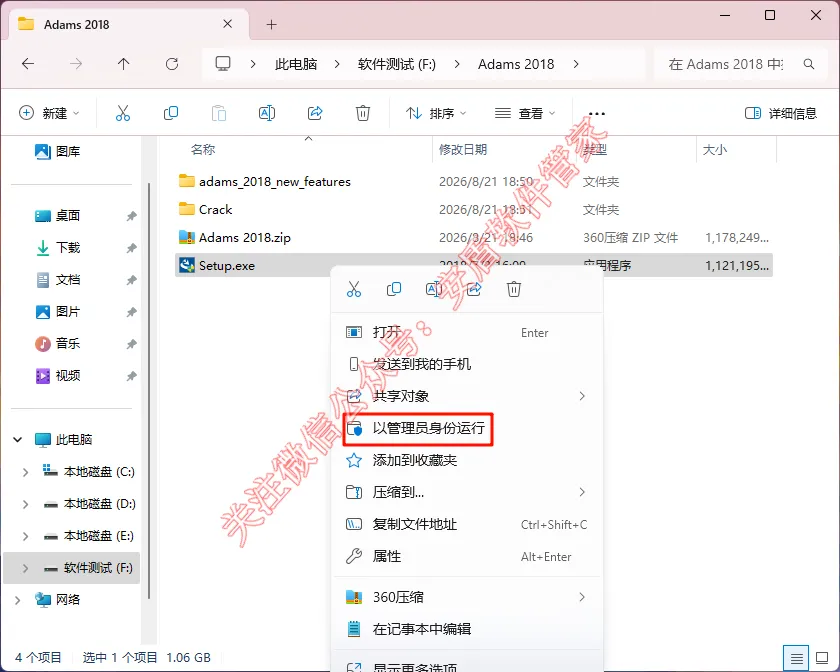Image resolution: width=840 pixels, height=672 pixels.
Task: Toggle the 详细信息 details pane
Action: click(781, 113)
